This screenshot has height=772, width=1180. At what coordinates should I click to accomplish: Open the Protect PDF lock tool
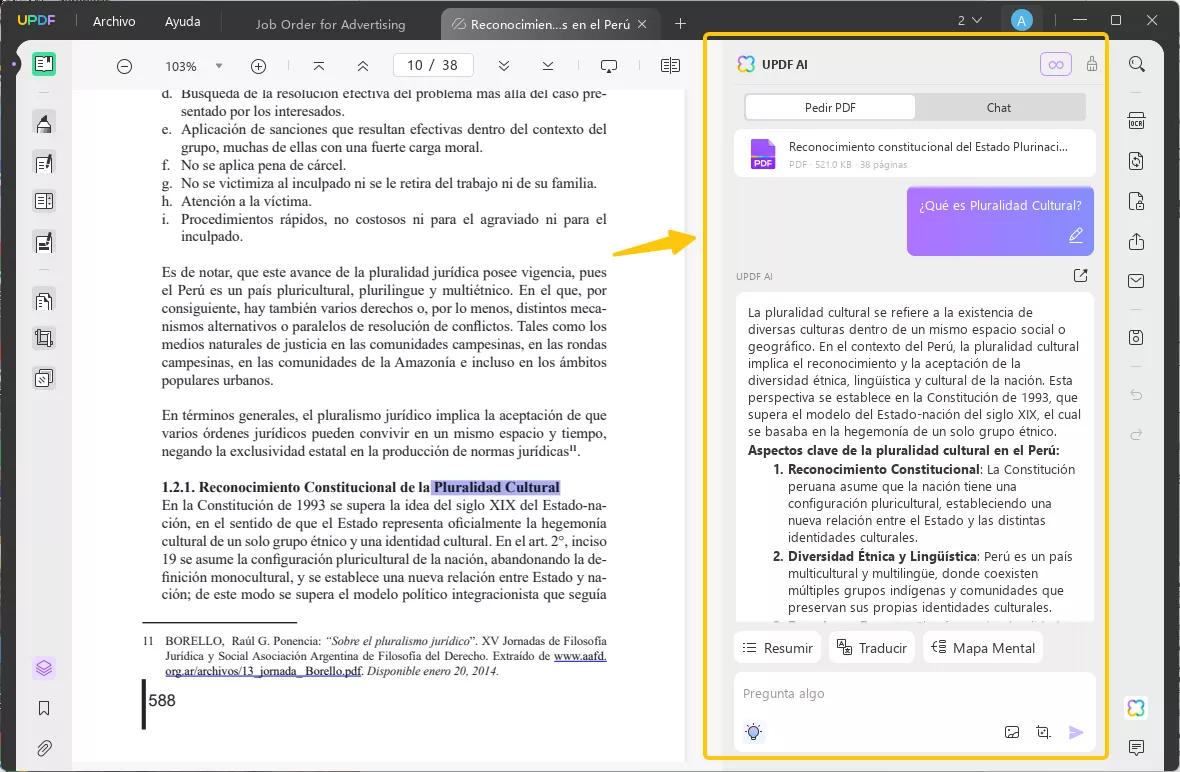[x=1136, y=201]
